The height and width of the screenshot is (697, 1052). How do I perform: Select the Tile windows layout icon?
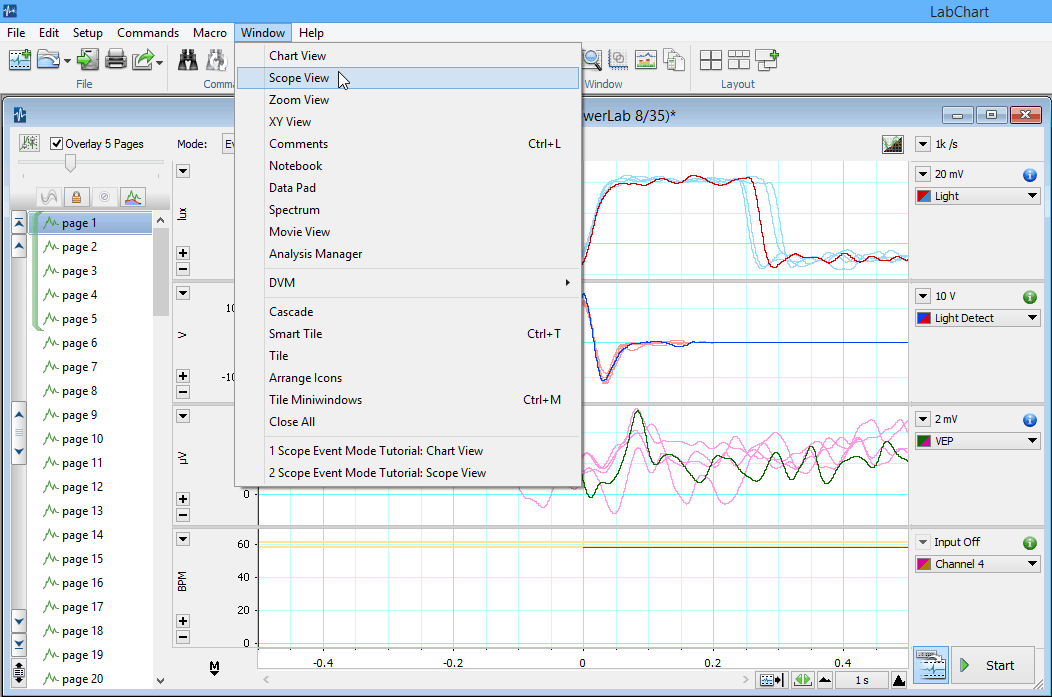pos(710,60)
